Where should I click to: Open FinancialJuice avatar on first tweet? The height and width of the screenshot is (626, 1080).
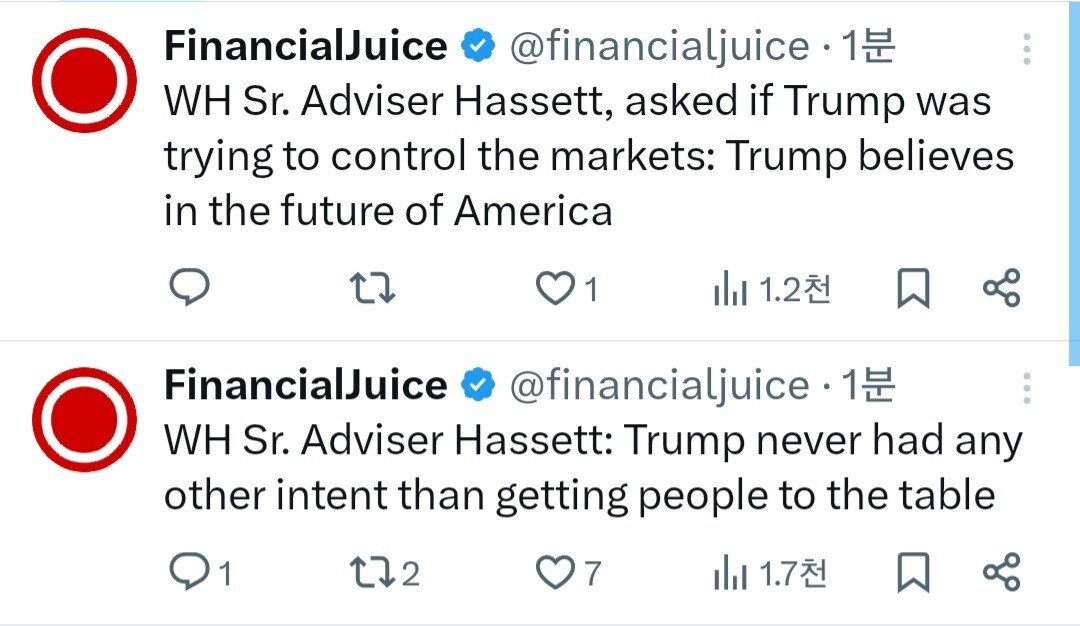(84, 81)
